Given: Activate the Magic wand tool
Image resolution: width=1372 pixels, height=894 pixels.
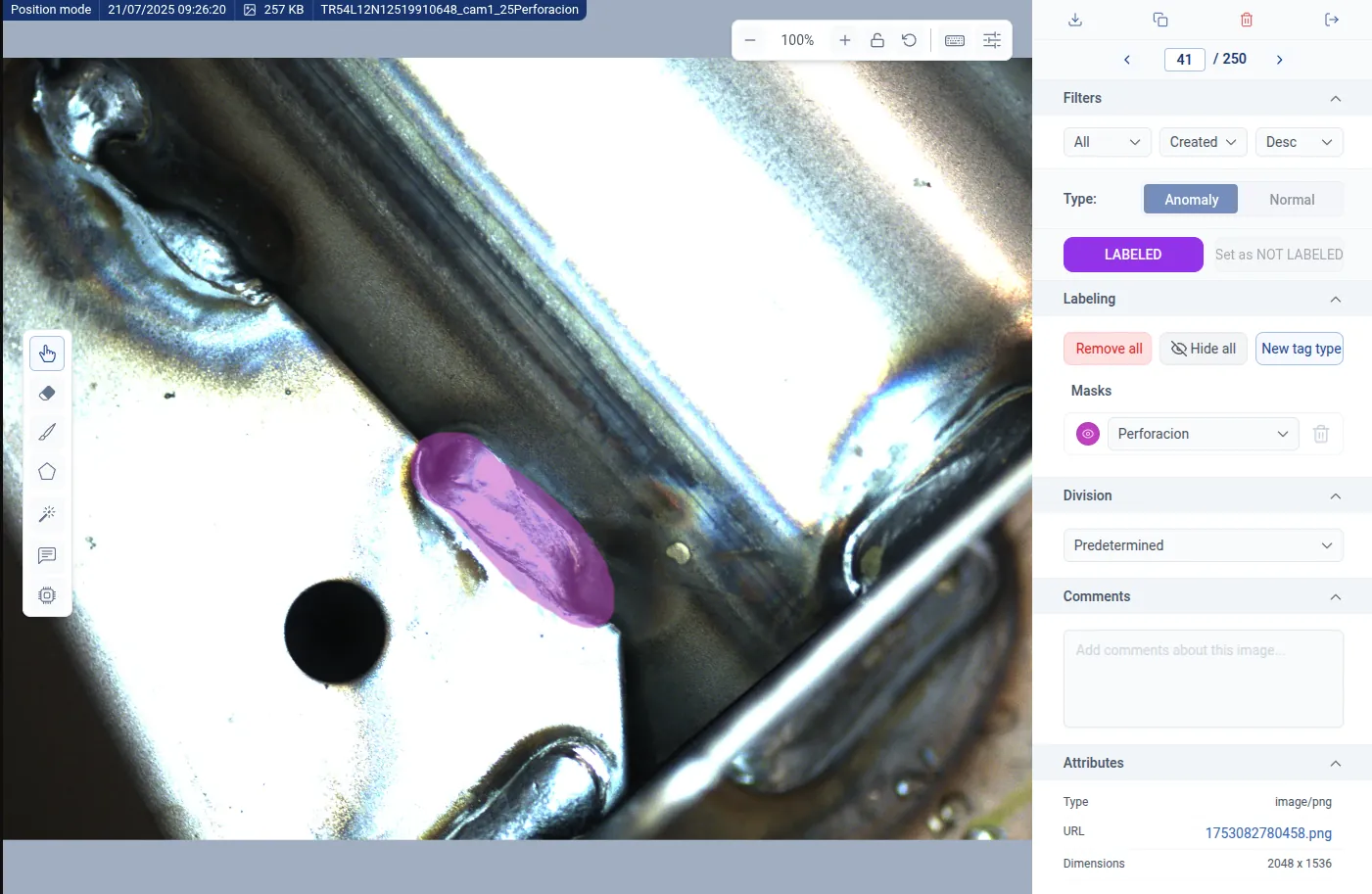Looking at the screenshot, I should pos(47,513).
